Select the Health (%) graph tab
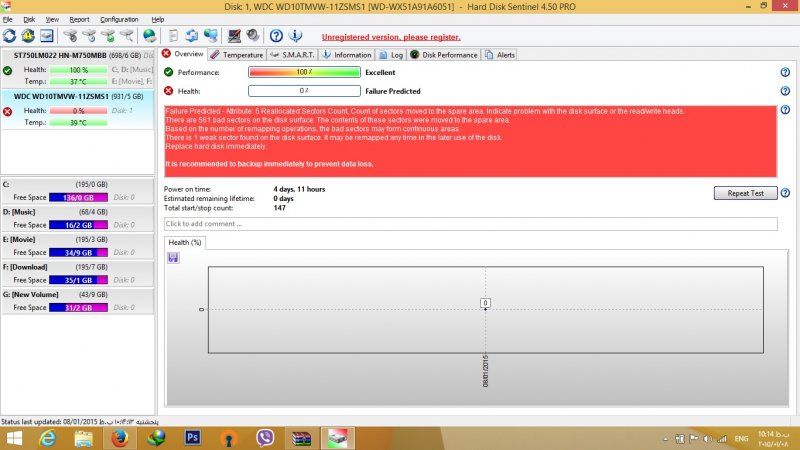 click(185, 242)
